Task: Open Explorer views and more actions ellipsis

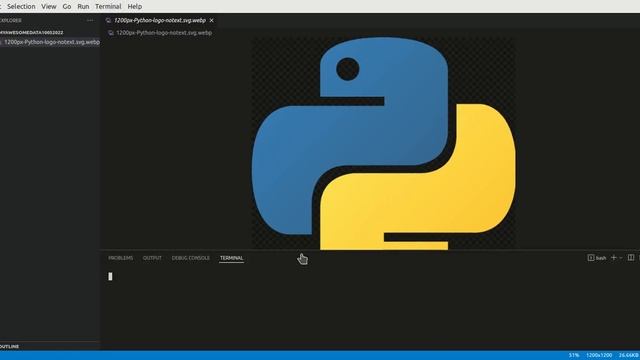Action: tap(90, 20)
